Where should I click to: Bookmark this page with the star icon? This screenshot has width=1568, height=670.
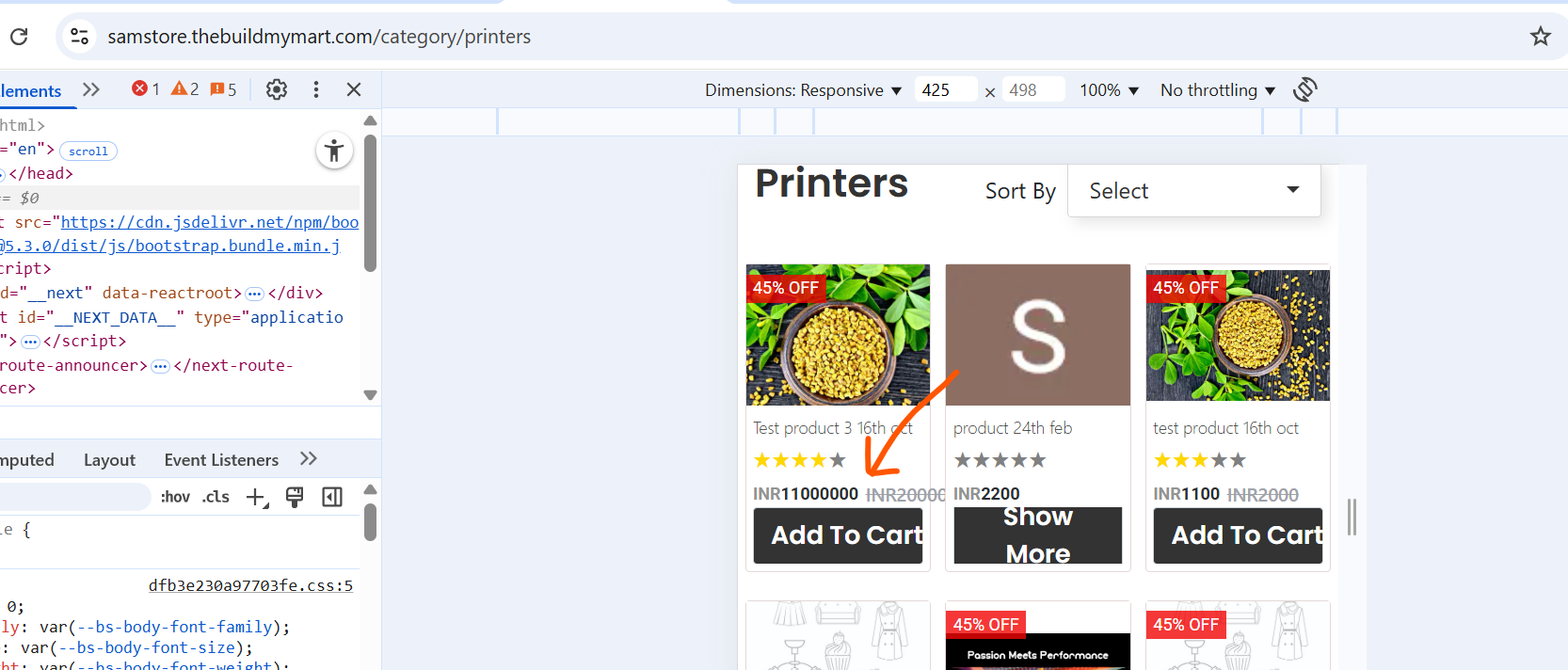(1540, 37)
